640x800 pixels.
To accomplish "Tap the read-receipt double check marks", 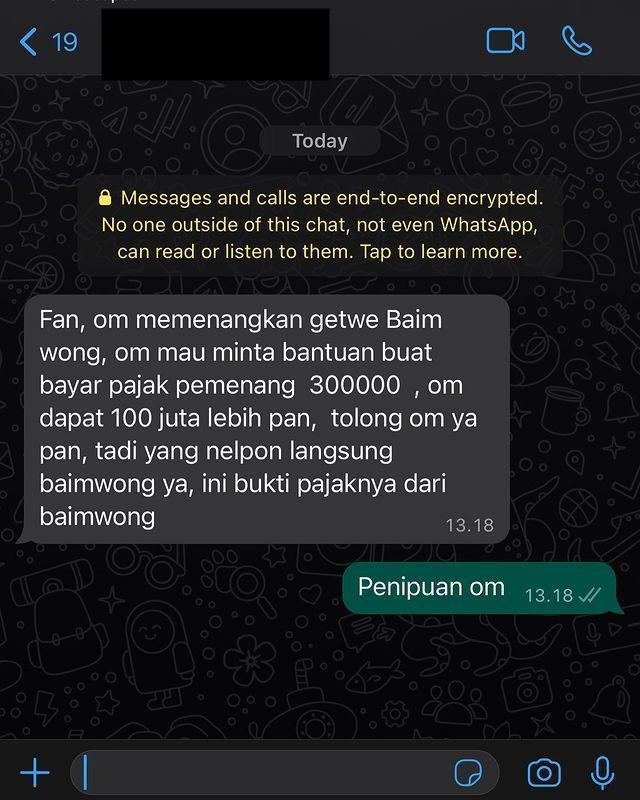I will coord(589,595).
